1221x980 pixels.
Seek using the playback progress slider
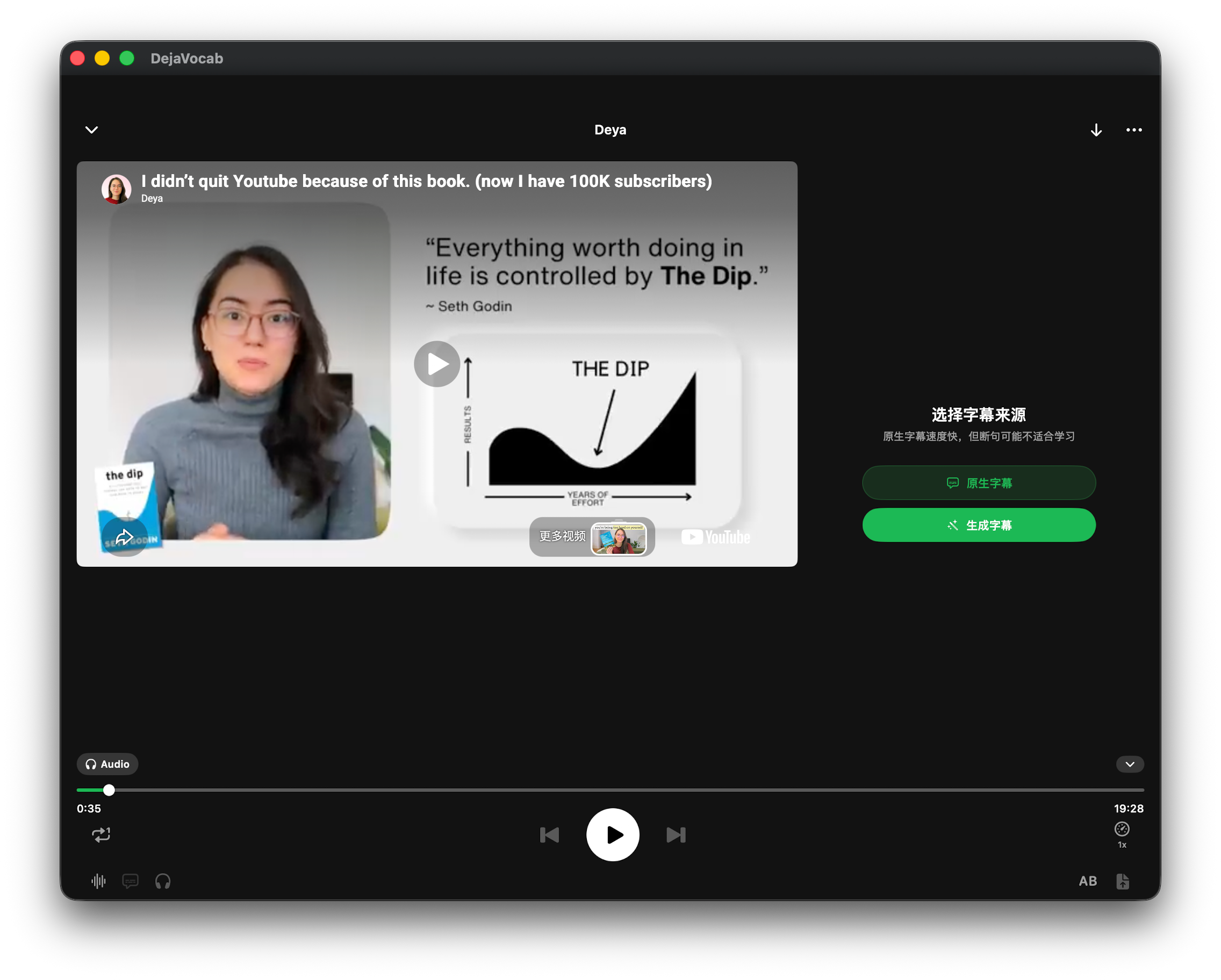coord(610,790)
